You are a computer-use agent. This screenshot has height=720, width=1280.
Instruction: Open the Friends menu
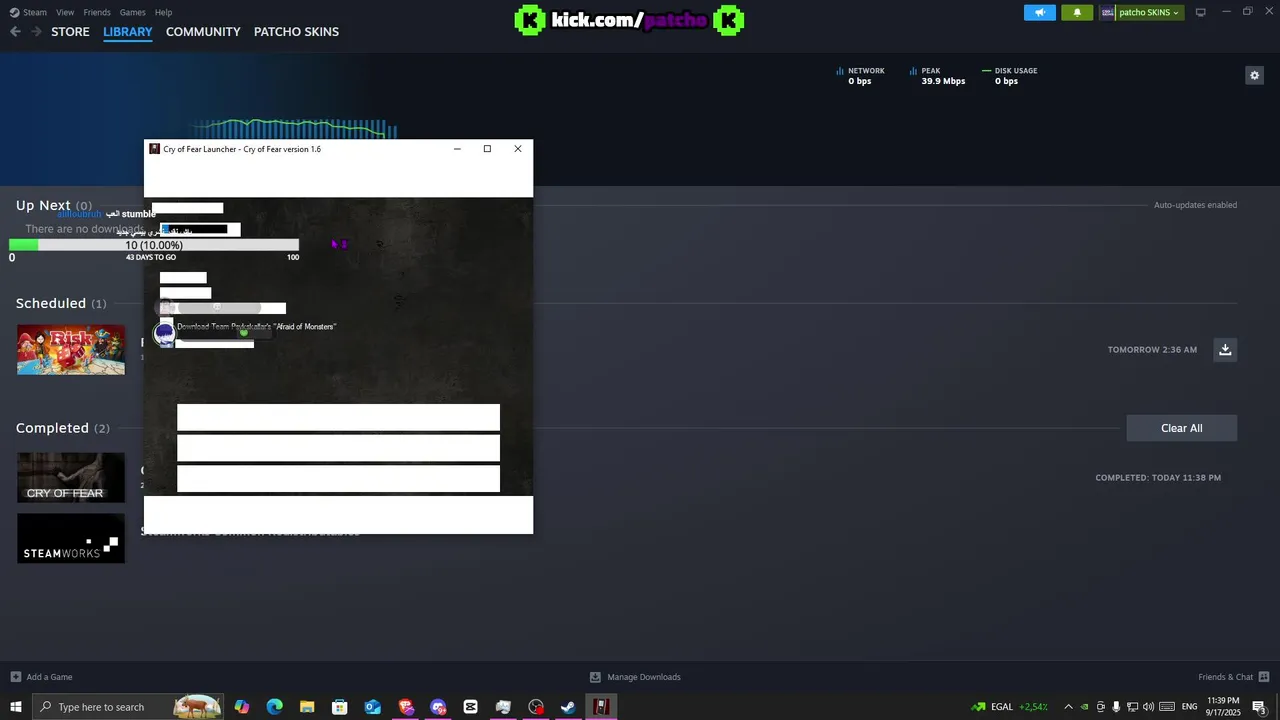pos(97,12)
